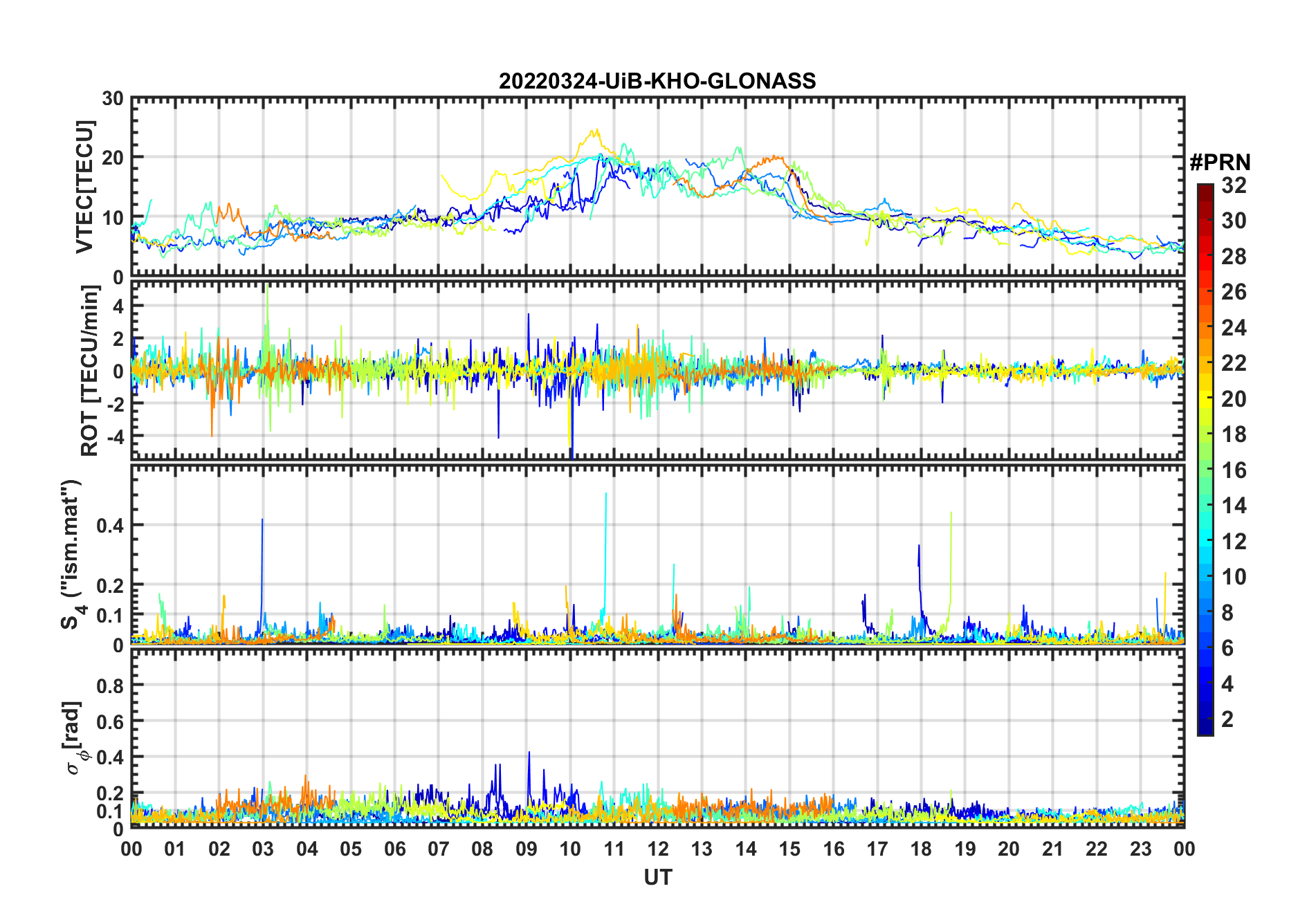Click the 4 tick on the ROT axis
1316x920 pixels.
click(x=118, y=306)
